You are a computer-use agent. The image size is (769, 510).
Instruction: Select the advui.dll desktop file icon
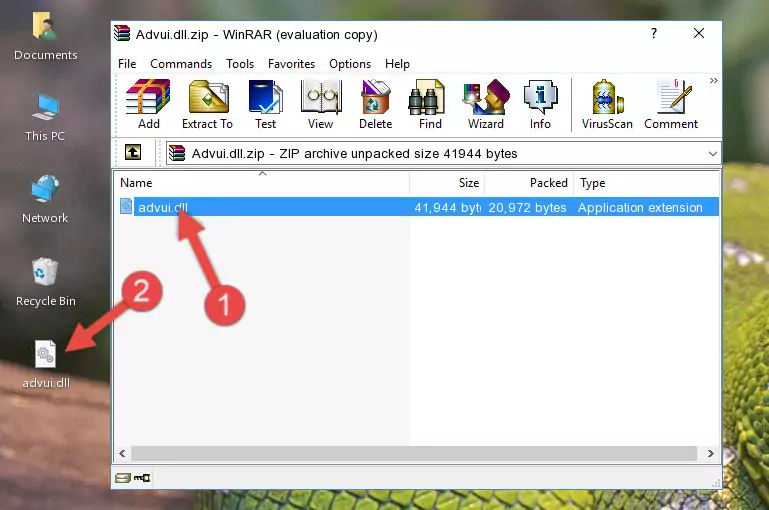click(46, 365)
